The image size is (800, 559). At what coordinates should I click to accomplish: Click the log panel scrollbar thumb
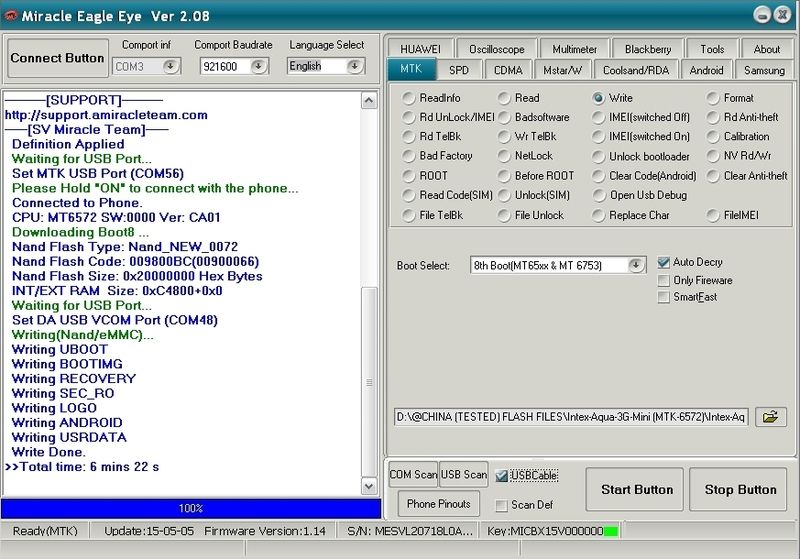click(369, 382)
